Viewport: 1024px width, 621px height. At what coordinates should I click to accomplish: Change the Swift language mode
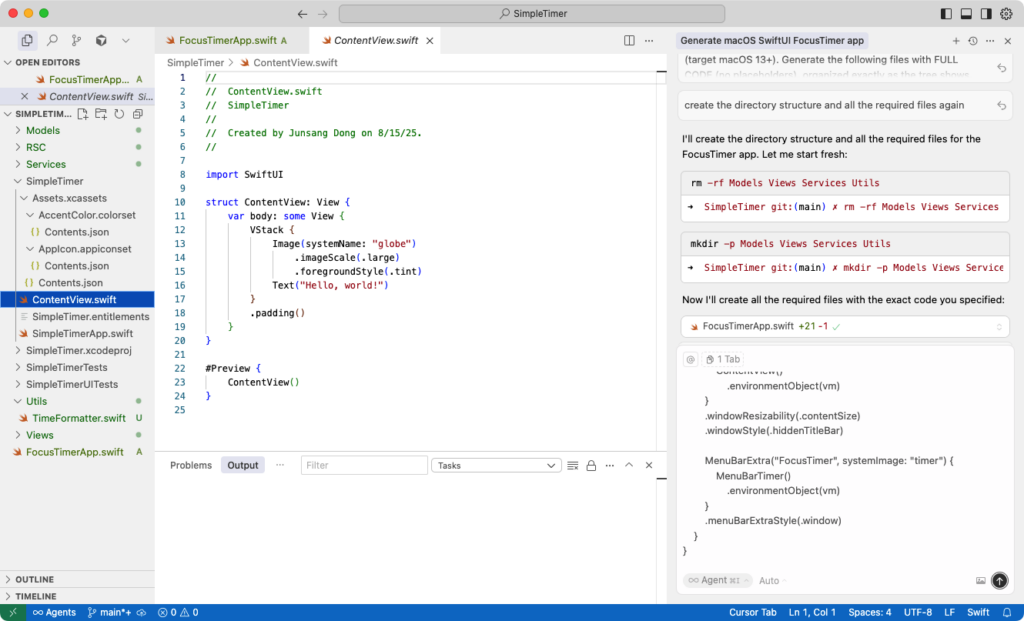978,613
